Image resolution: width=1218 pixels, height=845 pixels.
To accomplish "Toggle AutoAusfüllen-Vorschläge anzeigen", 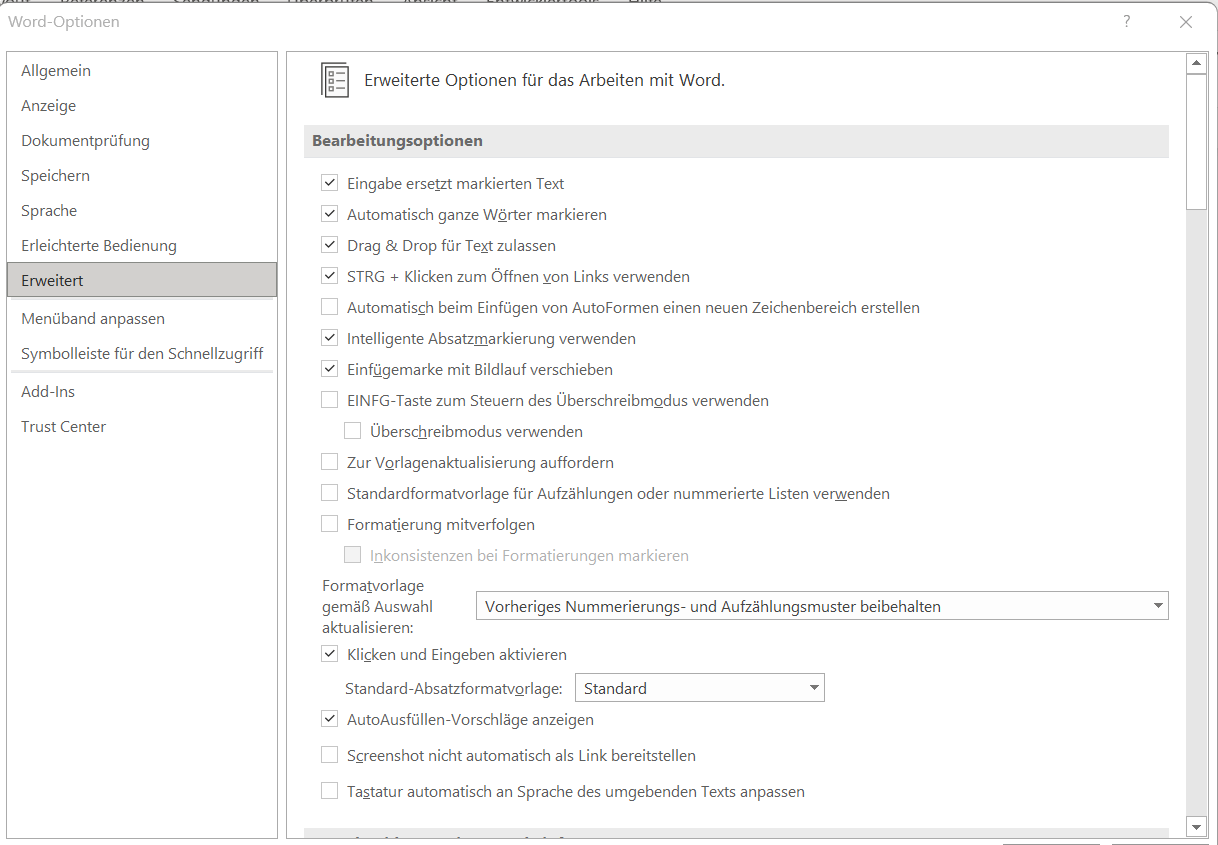I will [329, 719].
